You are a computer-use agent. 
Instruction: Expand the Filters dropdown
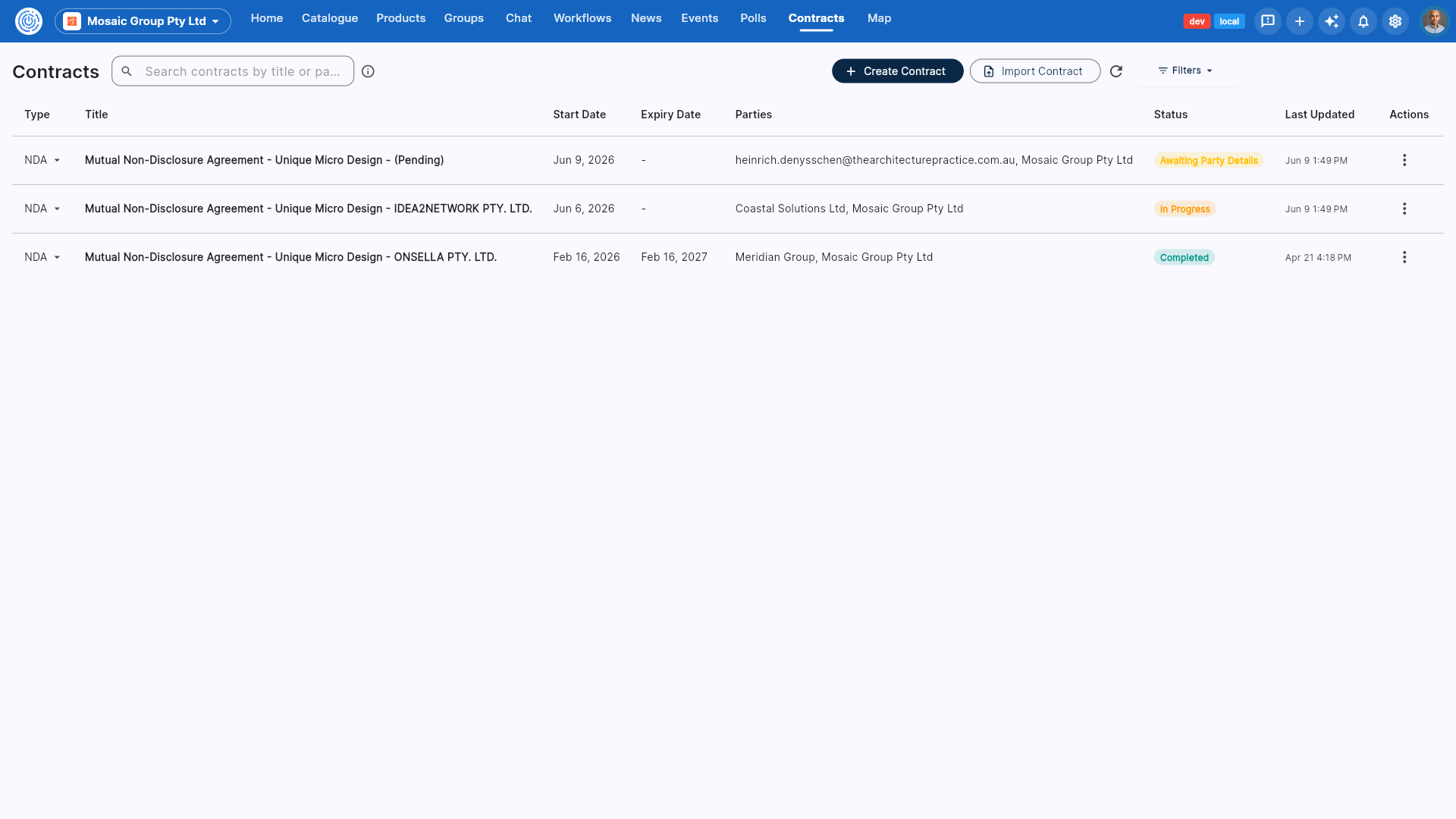[1185, 71]
